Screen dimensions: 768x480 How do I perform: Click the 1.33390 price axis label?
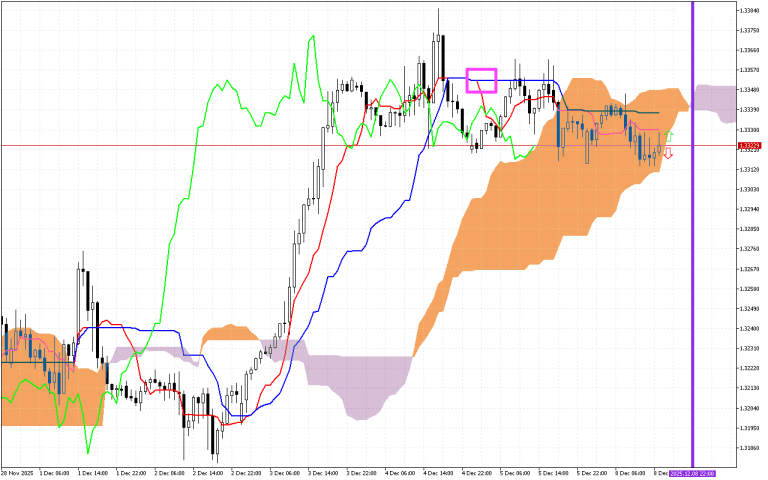(749, 110)
